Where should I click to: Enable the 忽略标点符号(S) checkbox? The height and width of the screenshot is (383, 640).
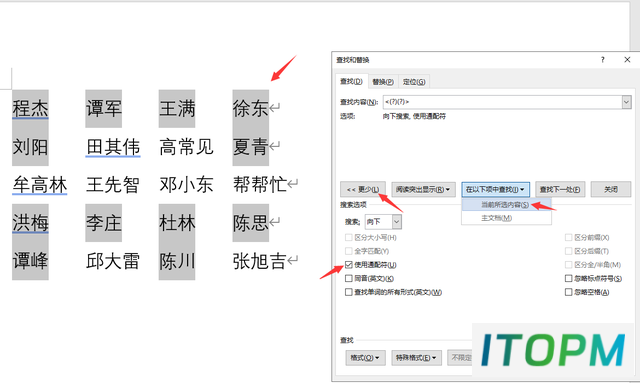tap(568, 278)
